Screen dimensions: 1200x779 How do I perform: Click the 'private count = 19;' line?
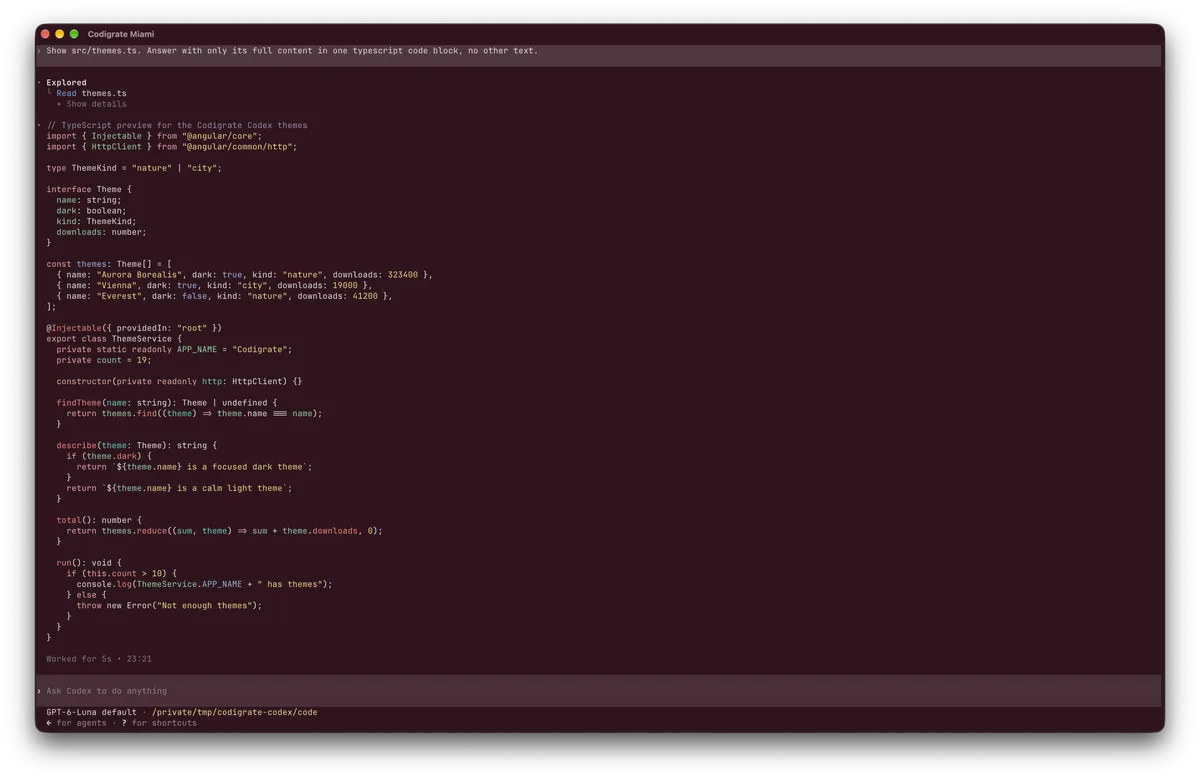point(104,360)
